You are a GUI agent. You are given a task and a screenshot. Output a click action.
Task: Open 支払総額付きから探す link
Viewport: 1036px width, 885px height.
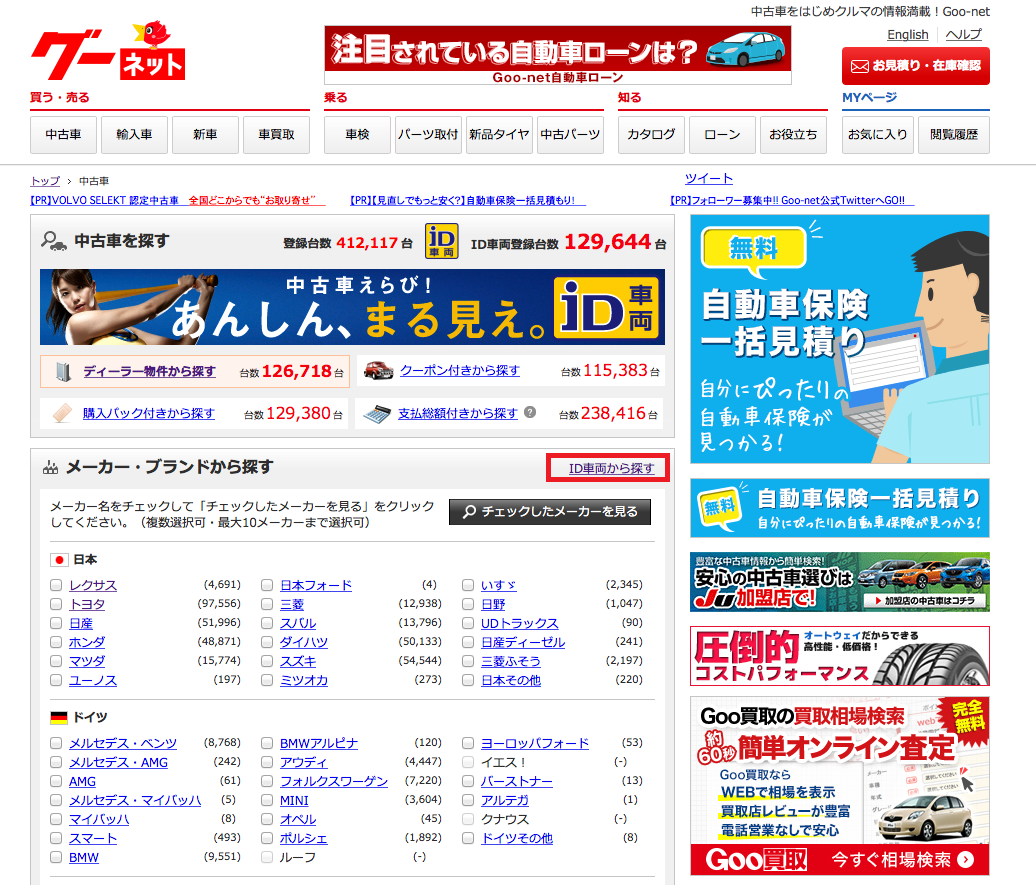457,414
